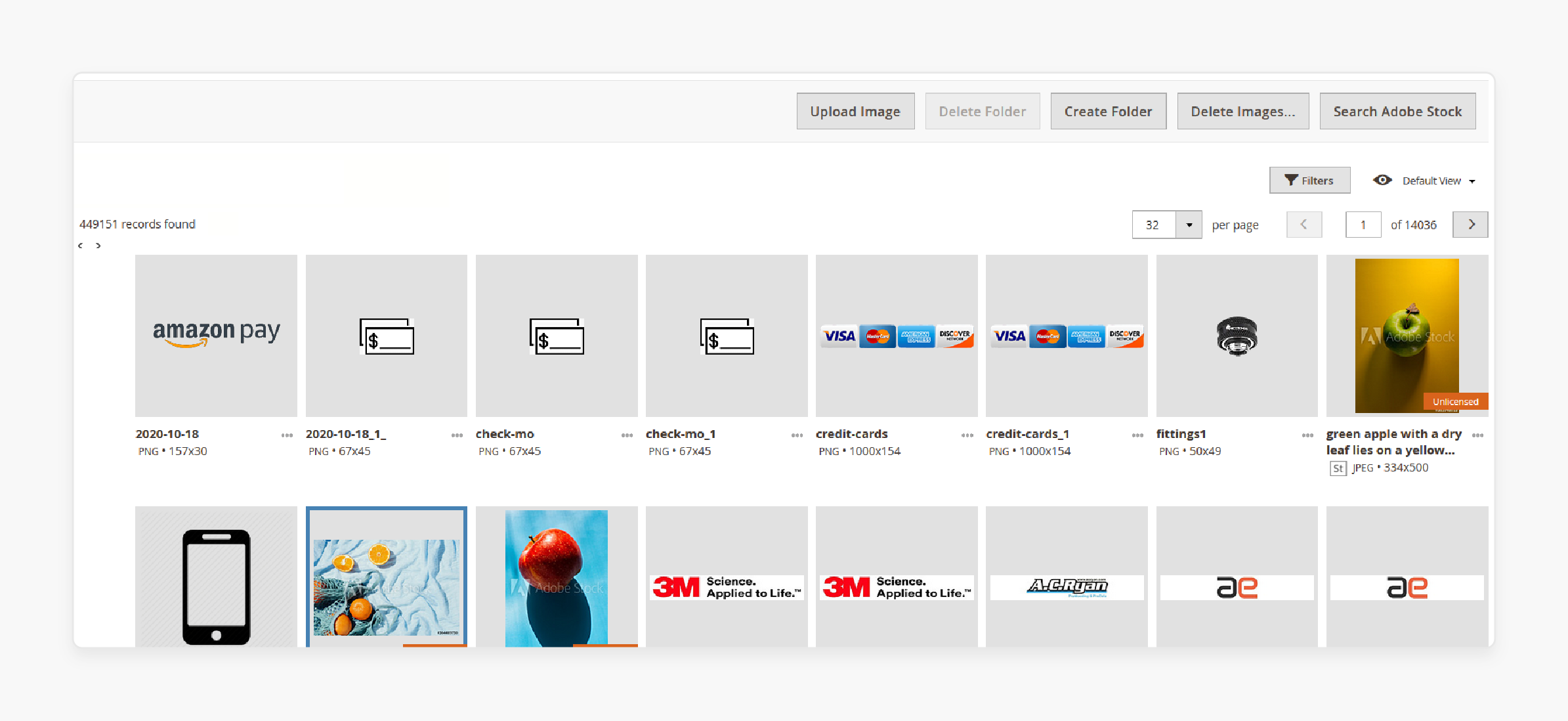1568x721 pixels.
Task: Select the fittings1 image thumbnail
Action: click(1237, 336)
